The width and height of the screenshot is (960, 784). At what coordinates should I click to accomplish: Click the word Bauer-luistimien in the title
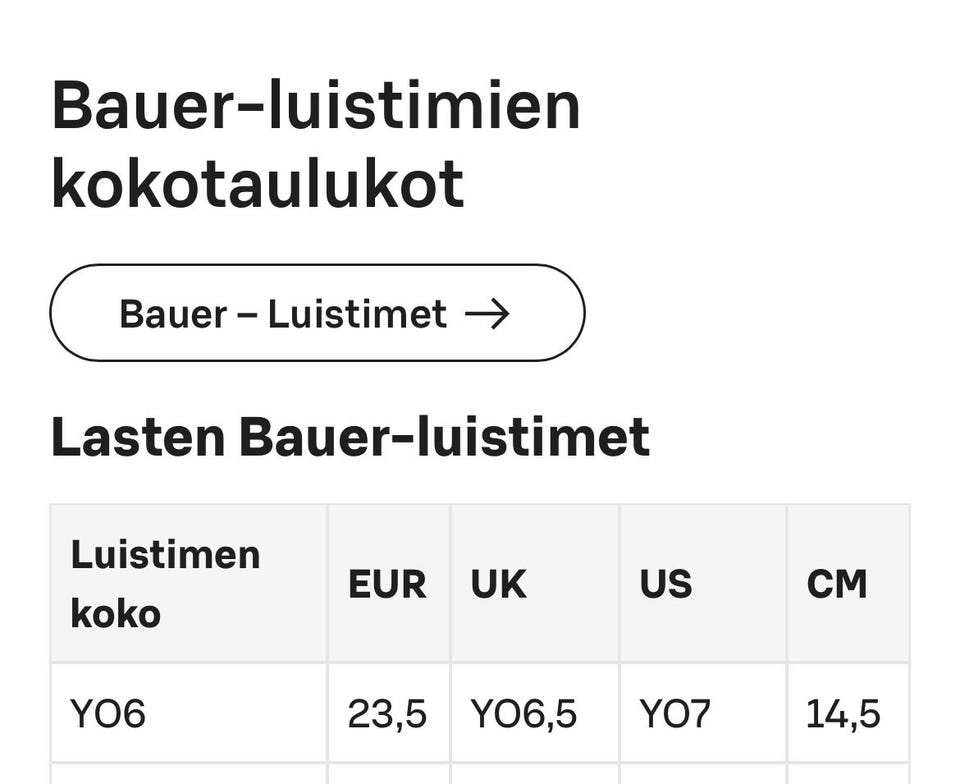[316, 107]
